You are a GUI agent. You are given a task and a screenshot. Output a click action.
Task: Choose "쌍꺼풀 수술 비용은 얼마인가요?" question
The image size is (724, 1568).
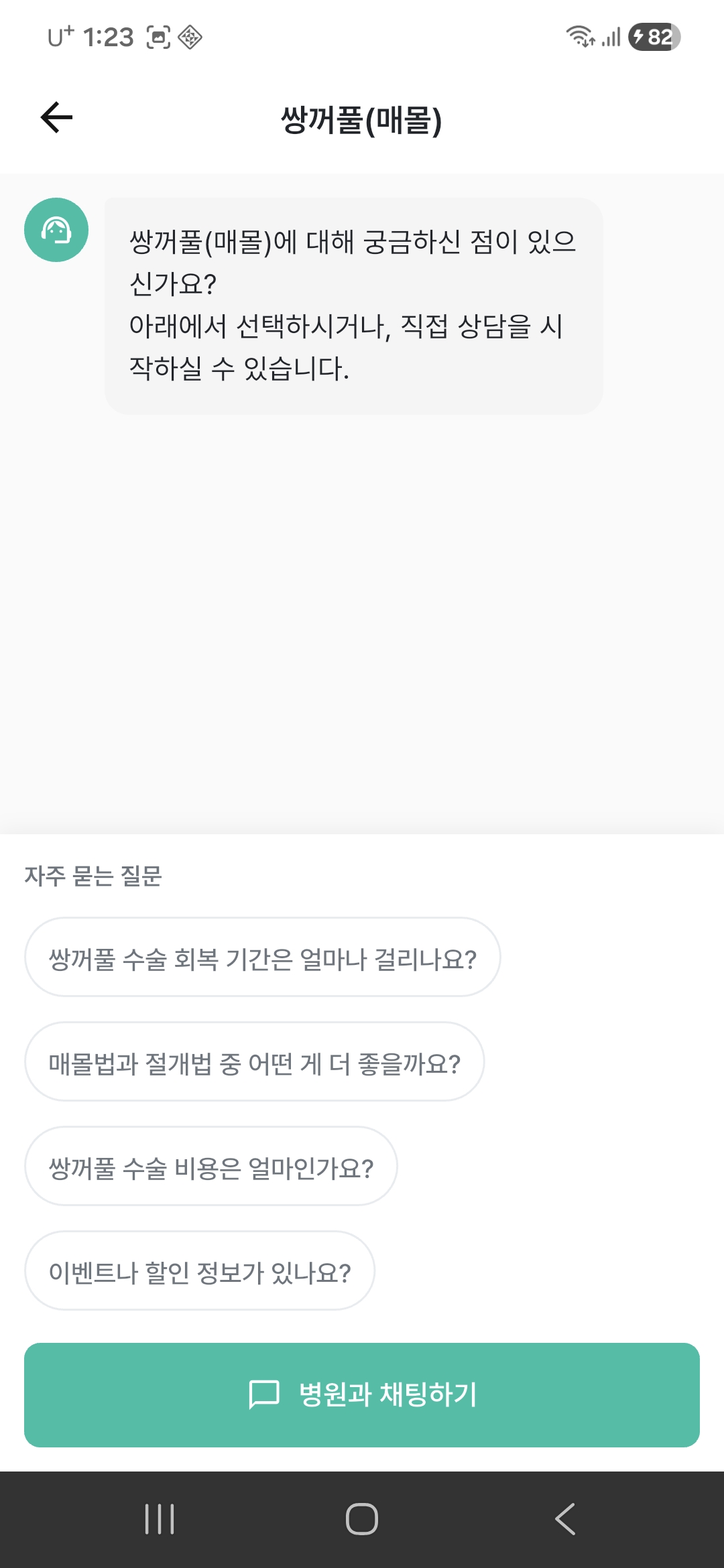[x=210, y=1167]
